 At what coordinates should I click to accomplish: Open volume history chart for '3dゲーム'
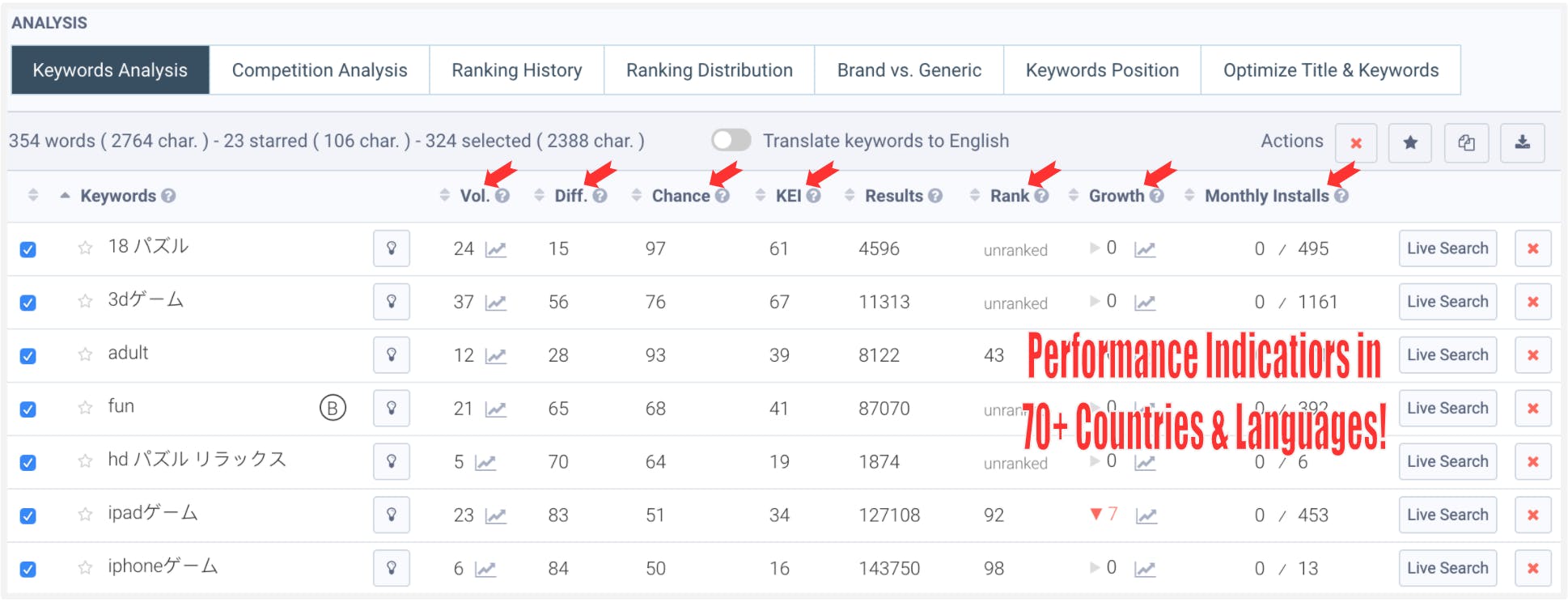tap(495, 303)
